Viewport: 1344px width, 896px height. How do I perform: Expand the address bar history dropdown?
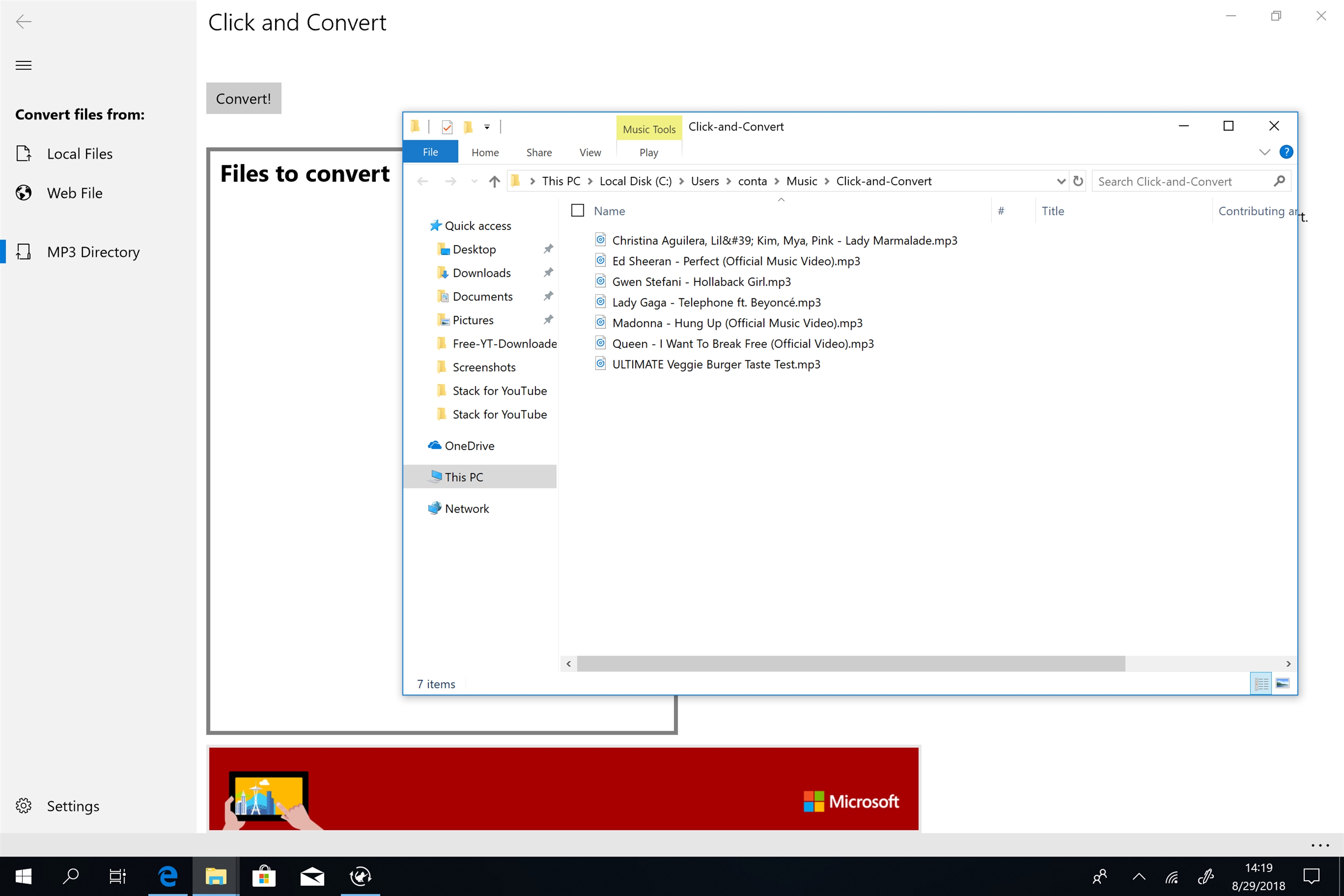(x=1060, y=181)
